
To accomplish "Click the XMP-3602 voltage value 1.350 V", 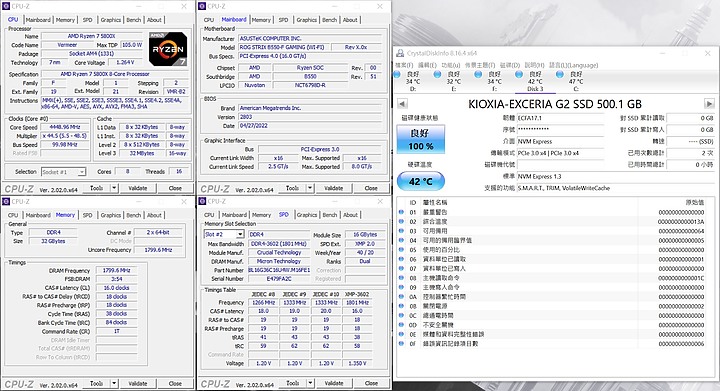I will (357, 363).
